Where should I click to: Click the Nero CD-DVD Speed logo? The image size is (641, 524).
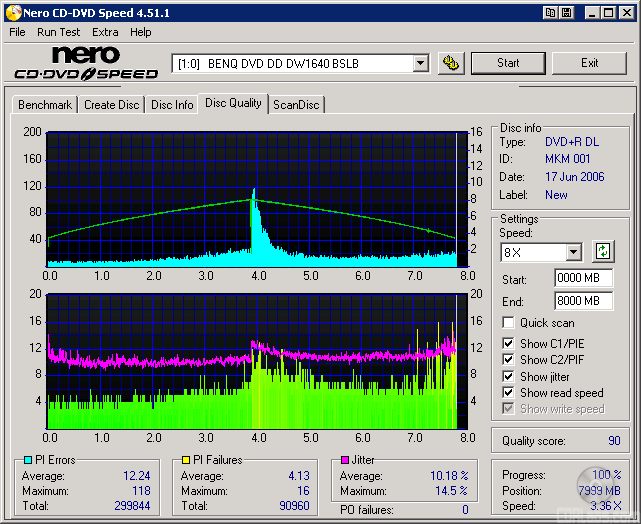tap(86, 63)
